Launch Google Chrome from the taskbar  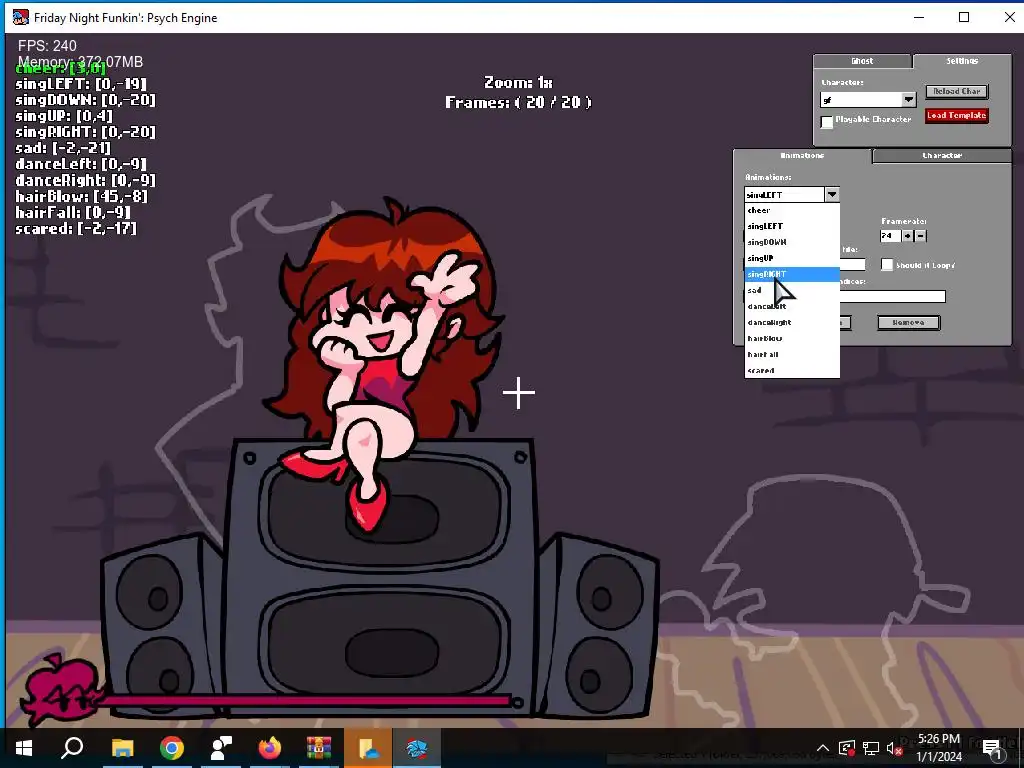point(172,748)
